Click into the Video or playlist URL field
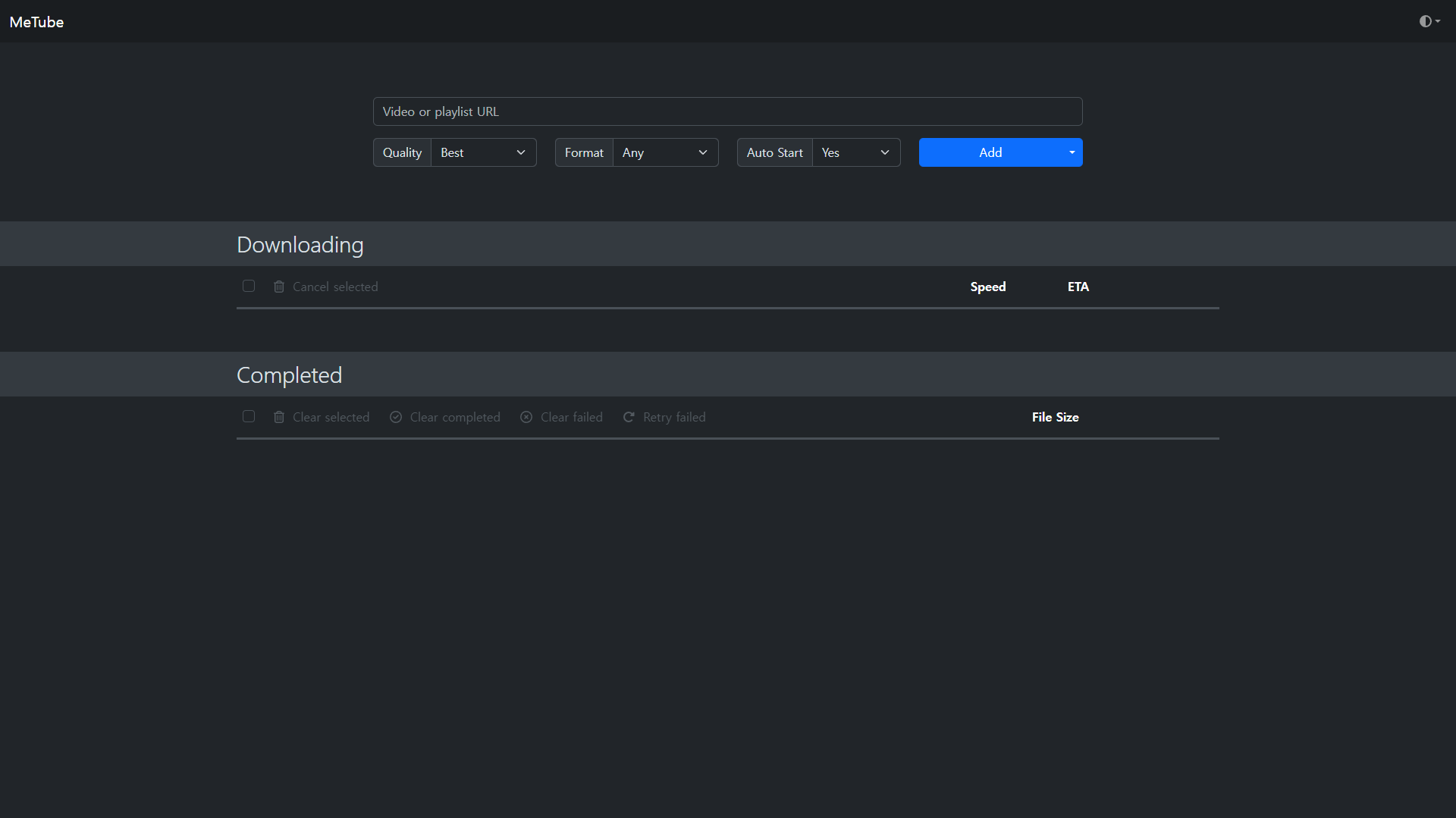This screenshot has height=818, width=1456. point(727,111)
